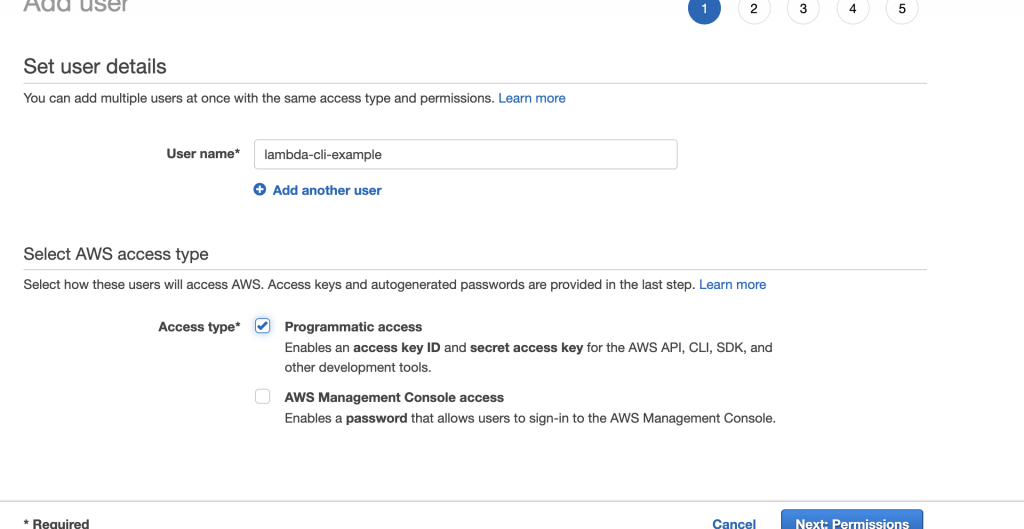Click the Set user details heading
The height and width of the screenshot is (529, 1024).
[95, 66]
